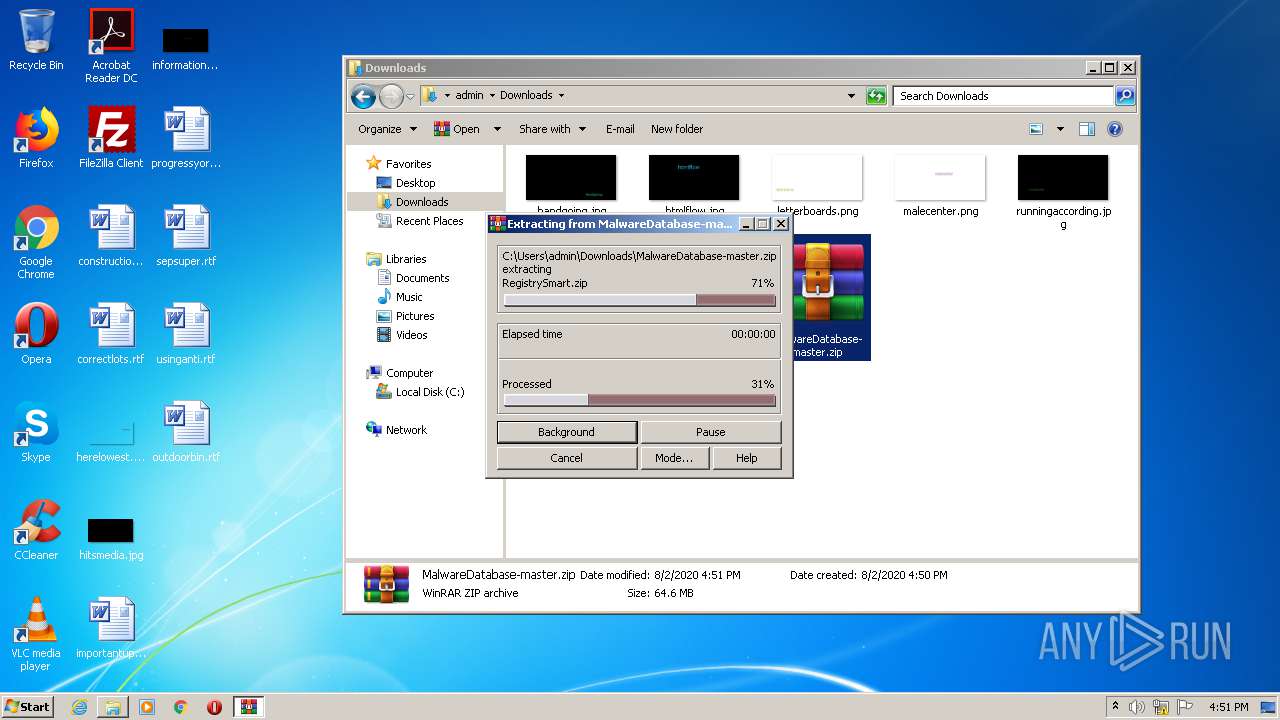
Task: Open Help in extraction dialog
Action: coord(746,458)
